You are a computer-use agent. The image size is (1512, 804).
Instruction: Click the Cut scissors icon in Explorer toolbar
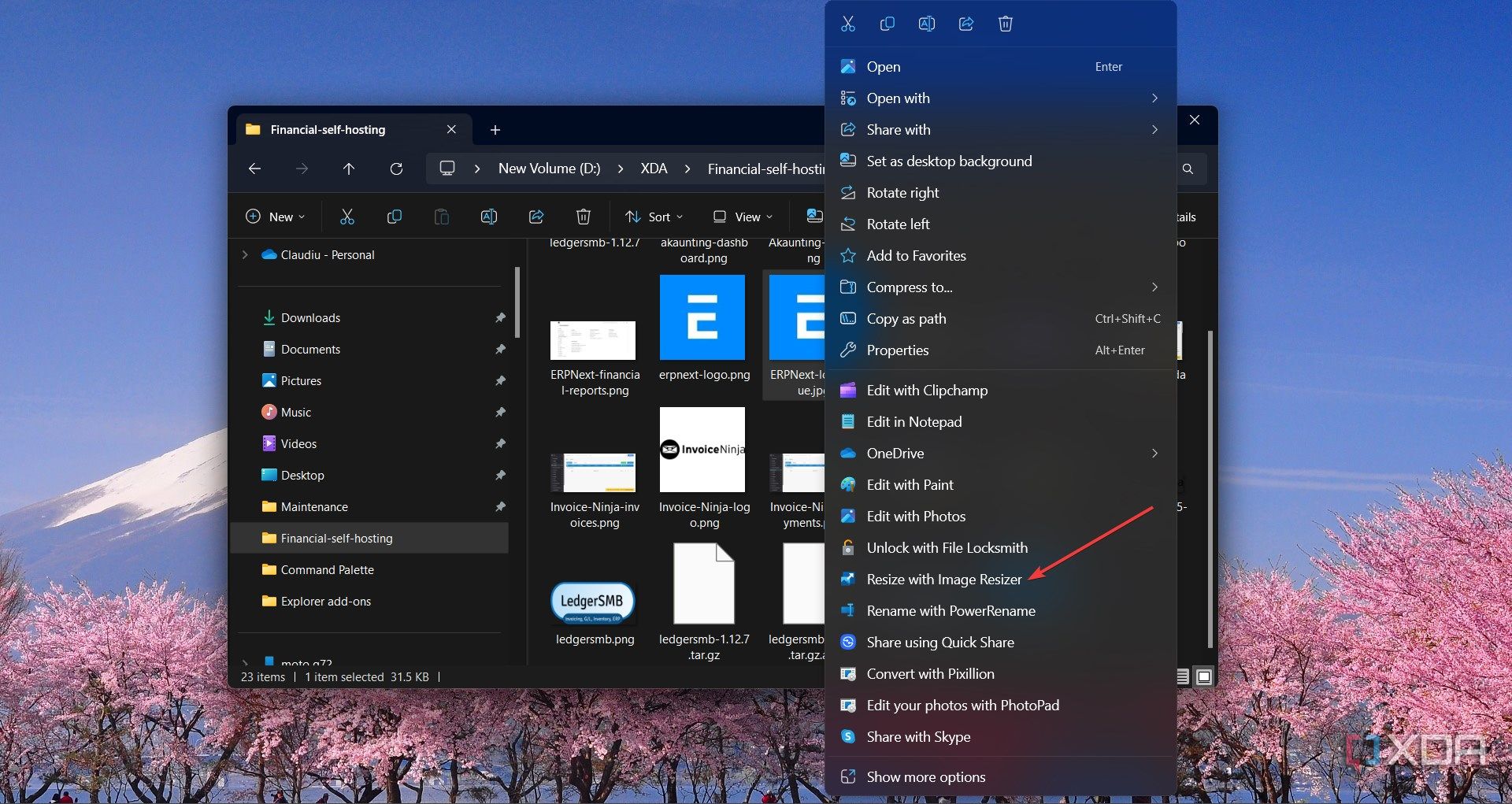[347, 217]
